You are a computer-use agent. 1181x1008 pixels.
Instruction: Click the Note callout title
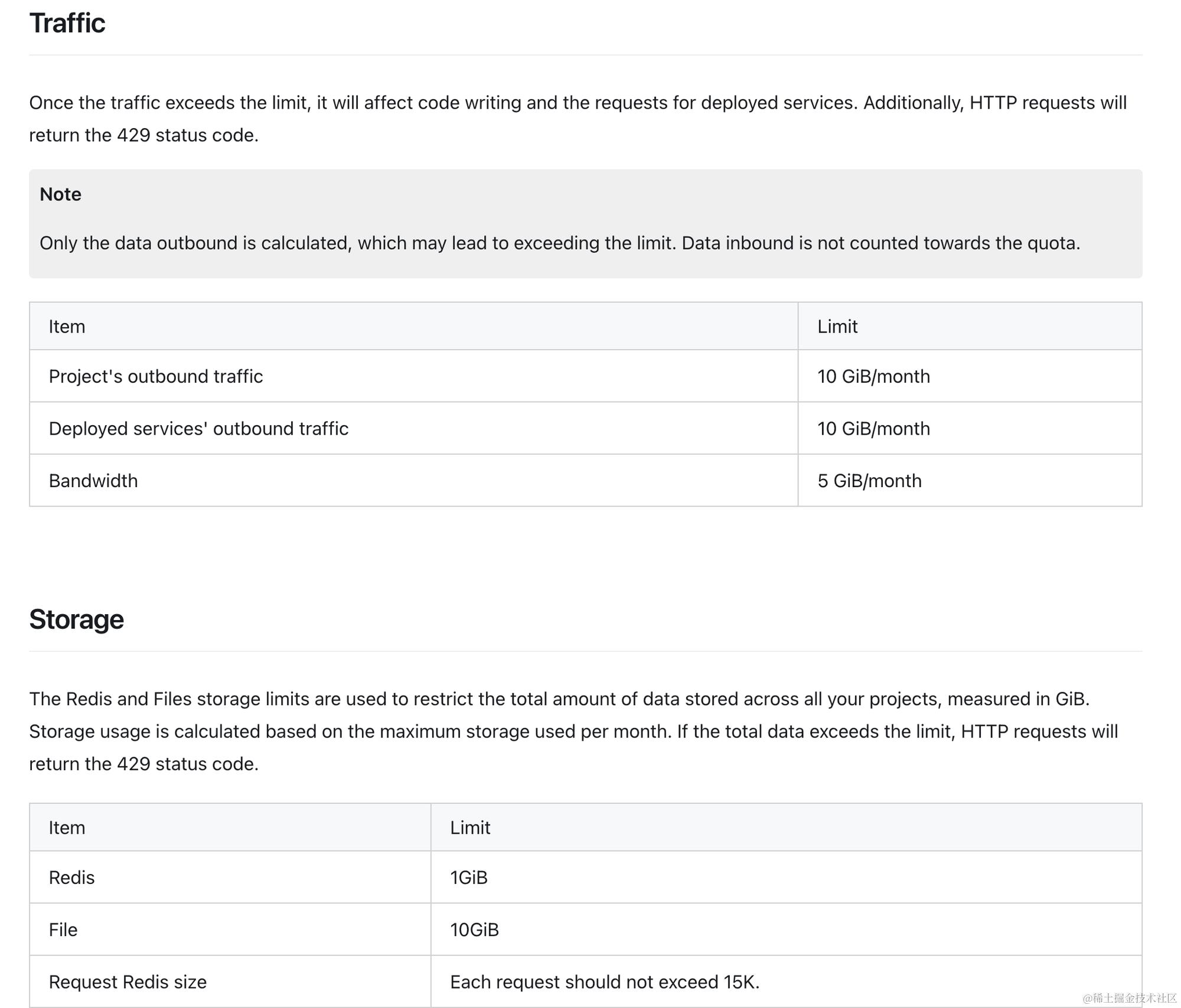click(x=60, y=194)
